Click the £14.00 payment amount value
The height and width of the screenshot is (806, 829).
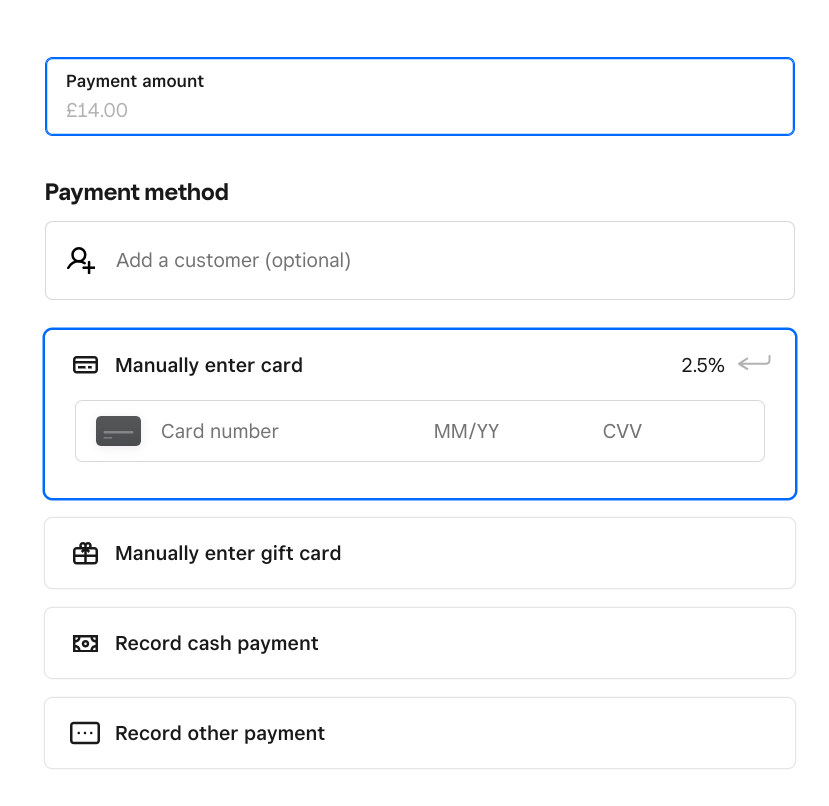click(97, 110)
